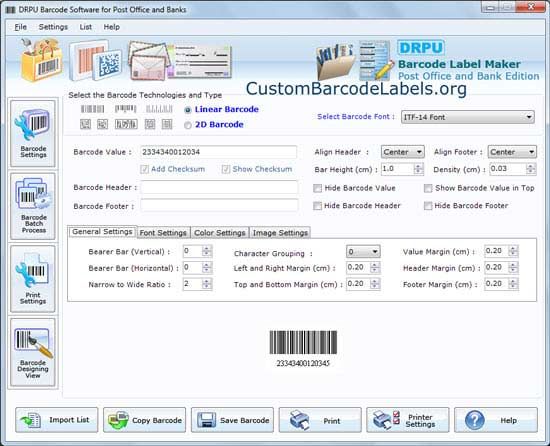This screenshot has width=550, height=446.
Task: Click the shopping bag barcode banner icon
Action: [x=42, y=60]
